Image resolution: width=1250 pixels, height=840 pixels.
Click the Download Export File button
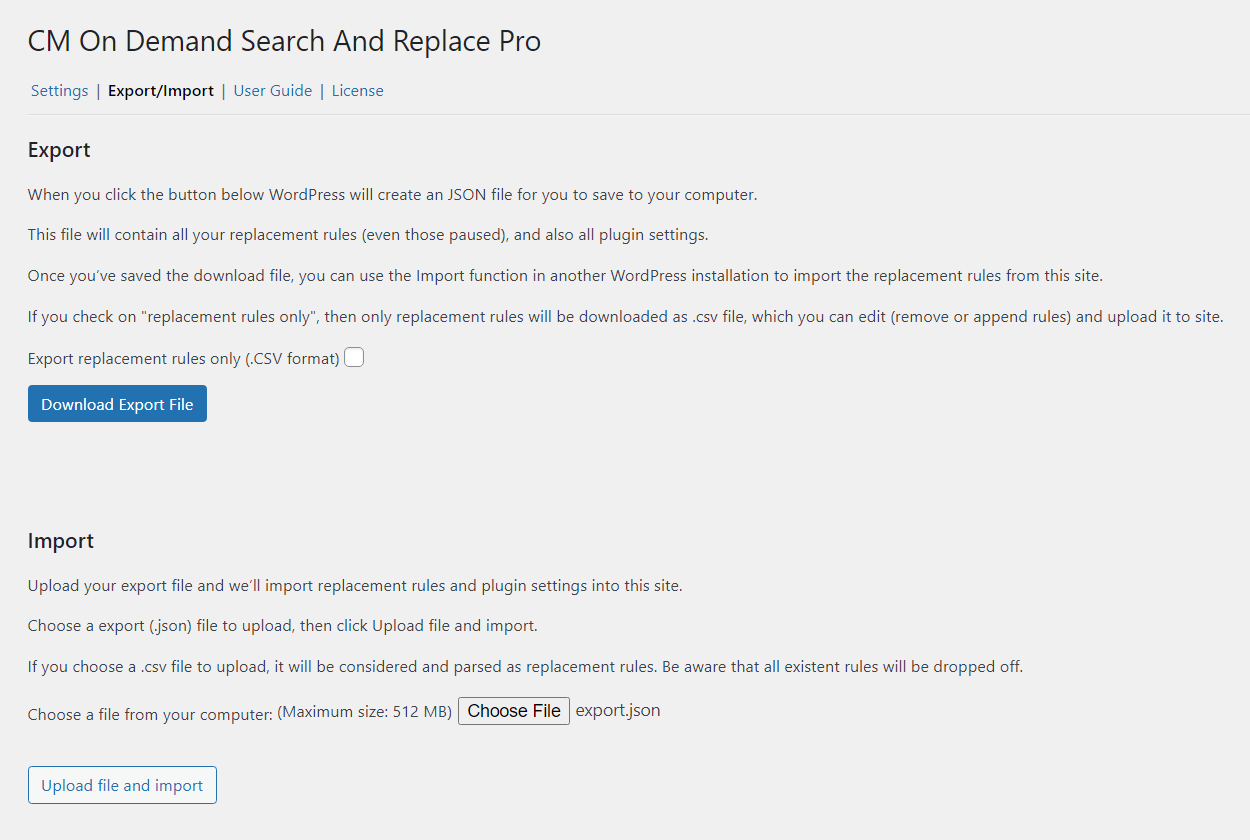(x=117, y=404)
